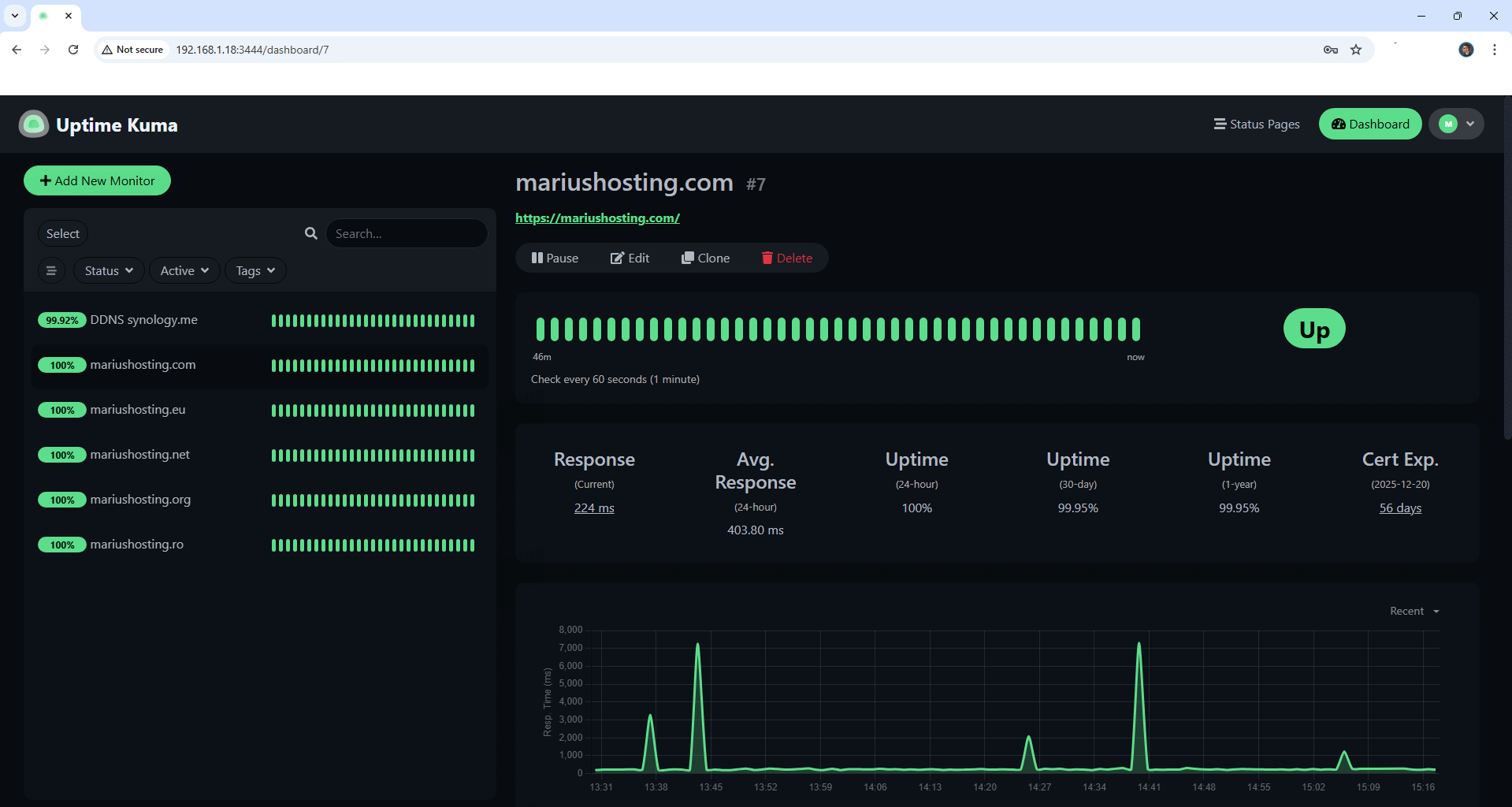Expand the user profile avatar menu
This screenshot has height=807, width=1512.
click(x=1456, y=124)
